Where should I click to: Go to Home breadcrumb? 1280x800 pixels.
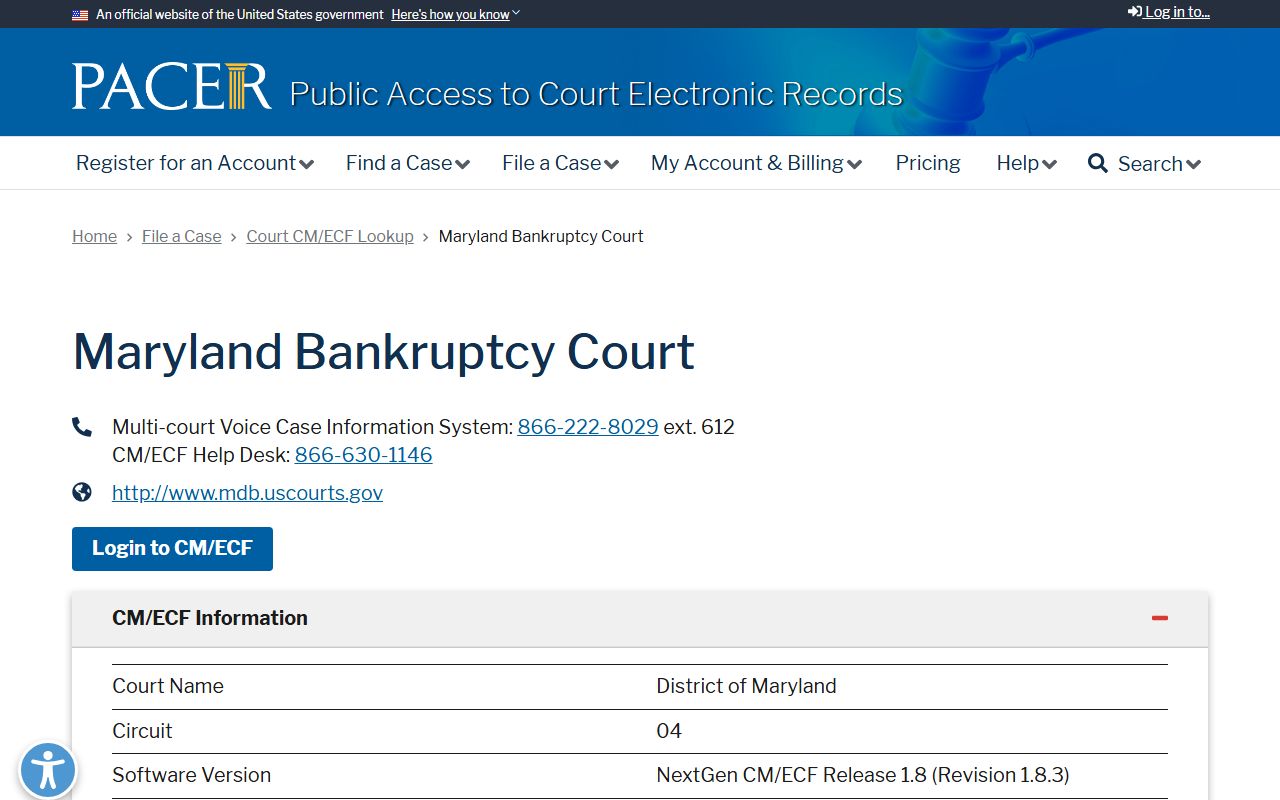(x=94, y=236)
